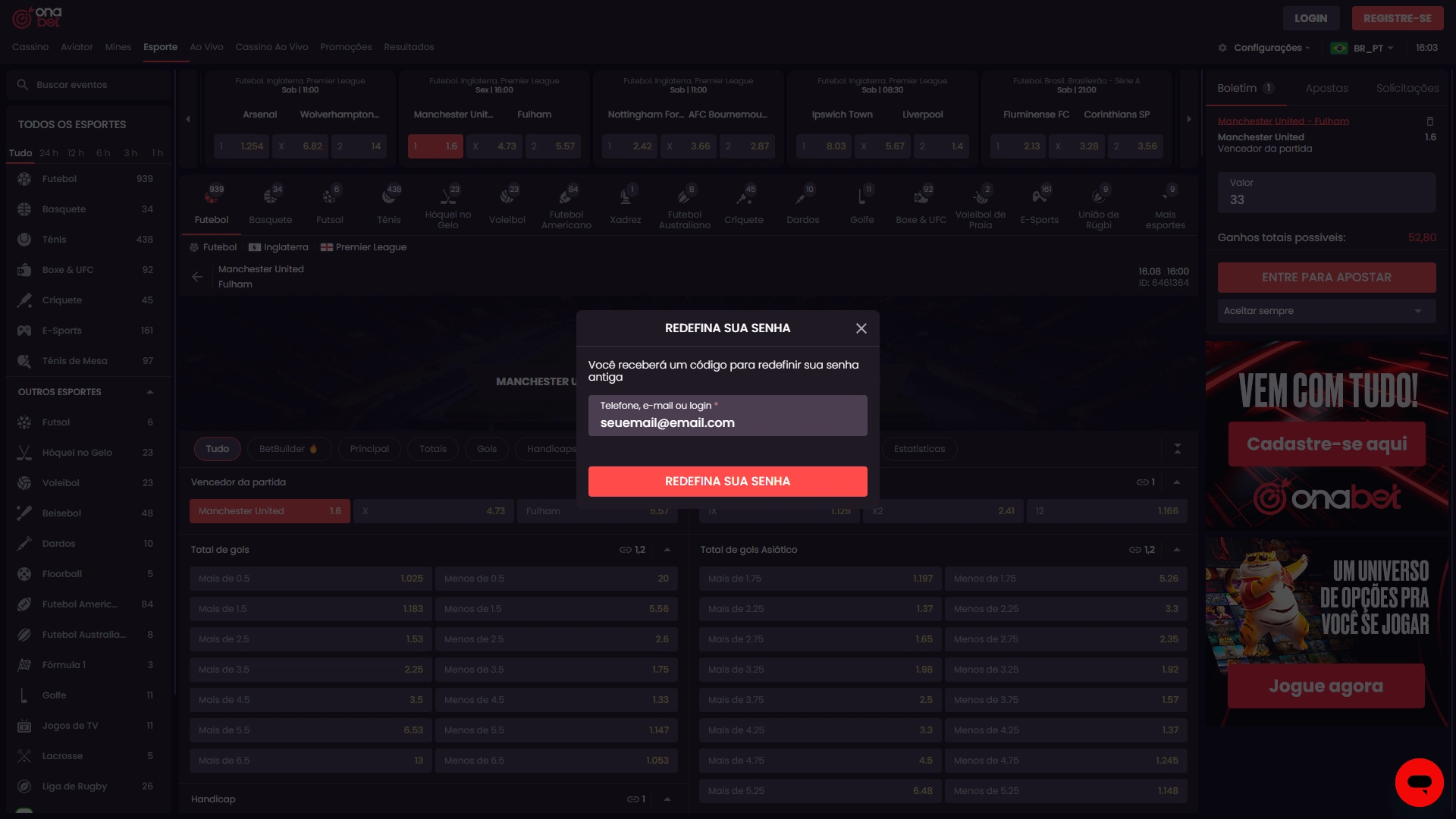
Task: Collapse the Total de gols market
Action: click(667, 550)
